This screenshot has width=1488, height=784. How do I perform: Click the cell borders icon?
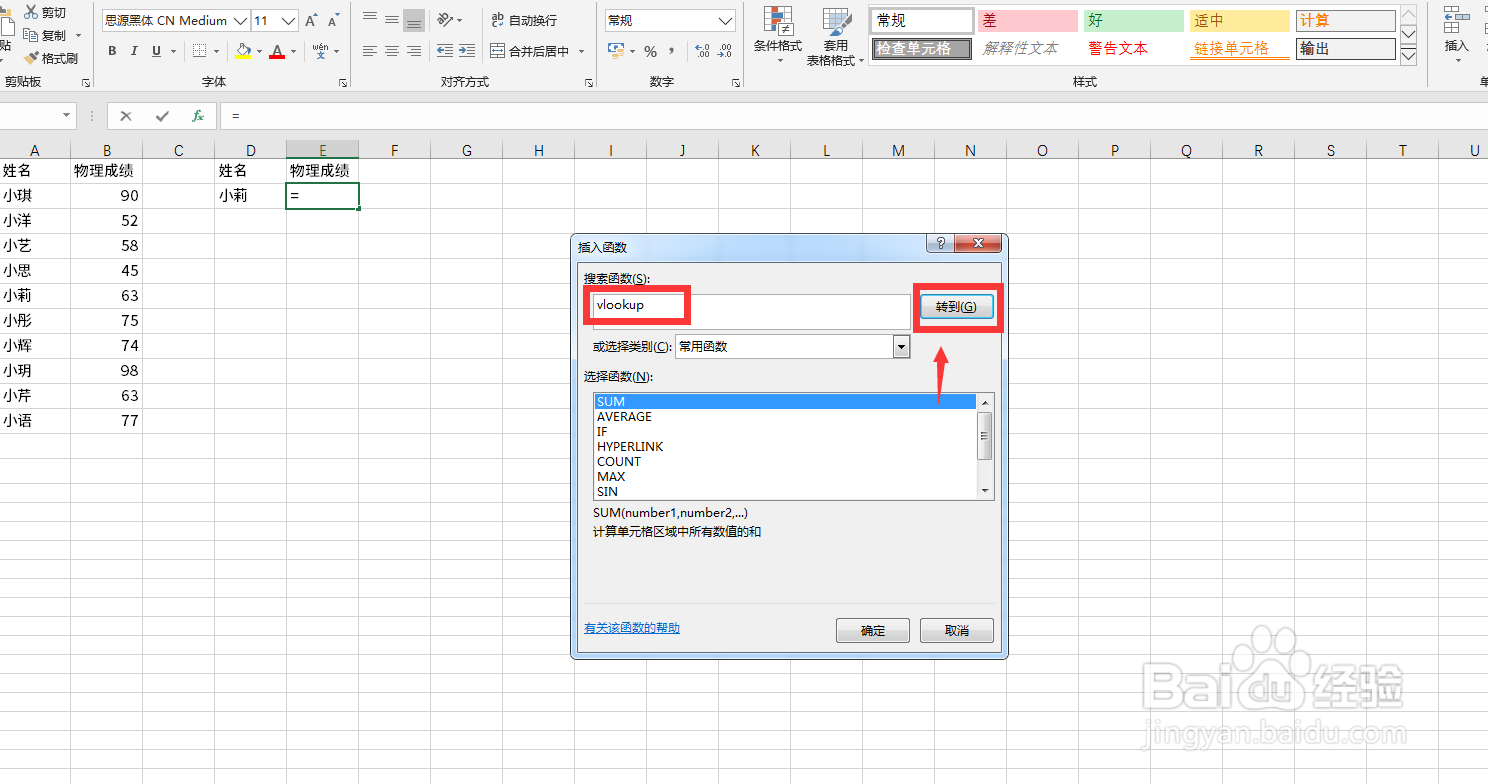tap(200, 51)
